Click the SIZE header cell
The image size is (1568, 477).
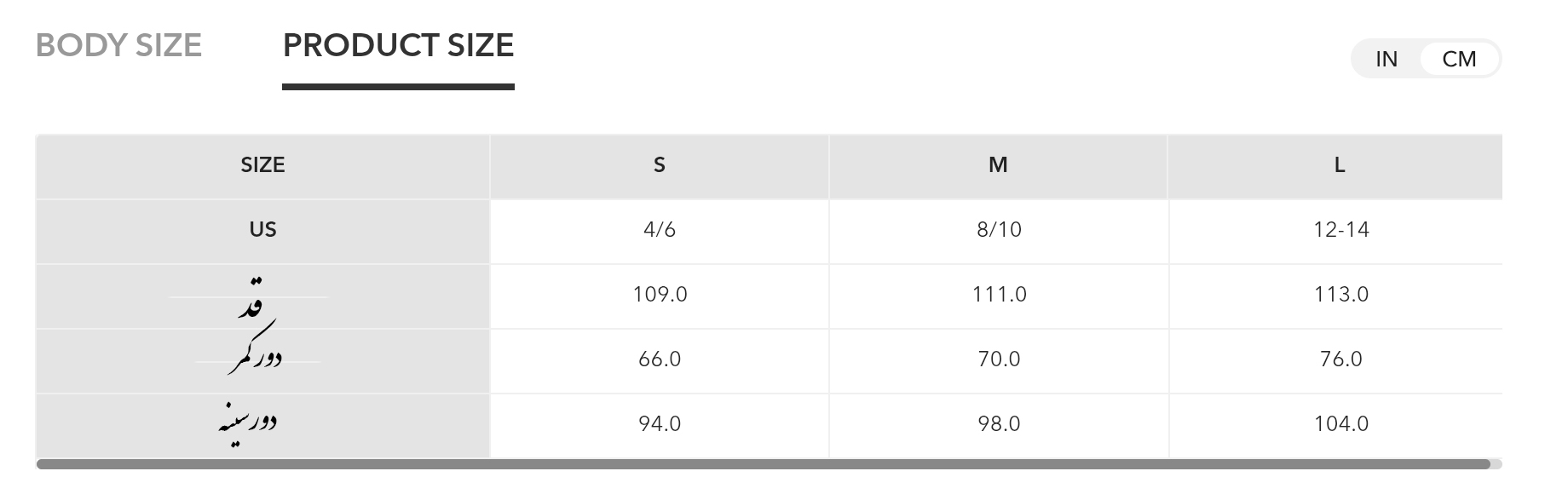[x=262, y=165]
